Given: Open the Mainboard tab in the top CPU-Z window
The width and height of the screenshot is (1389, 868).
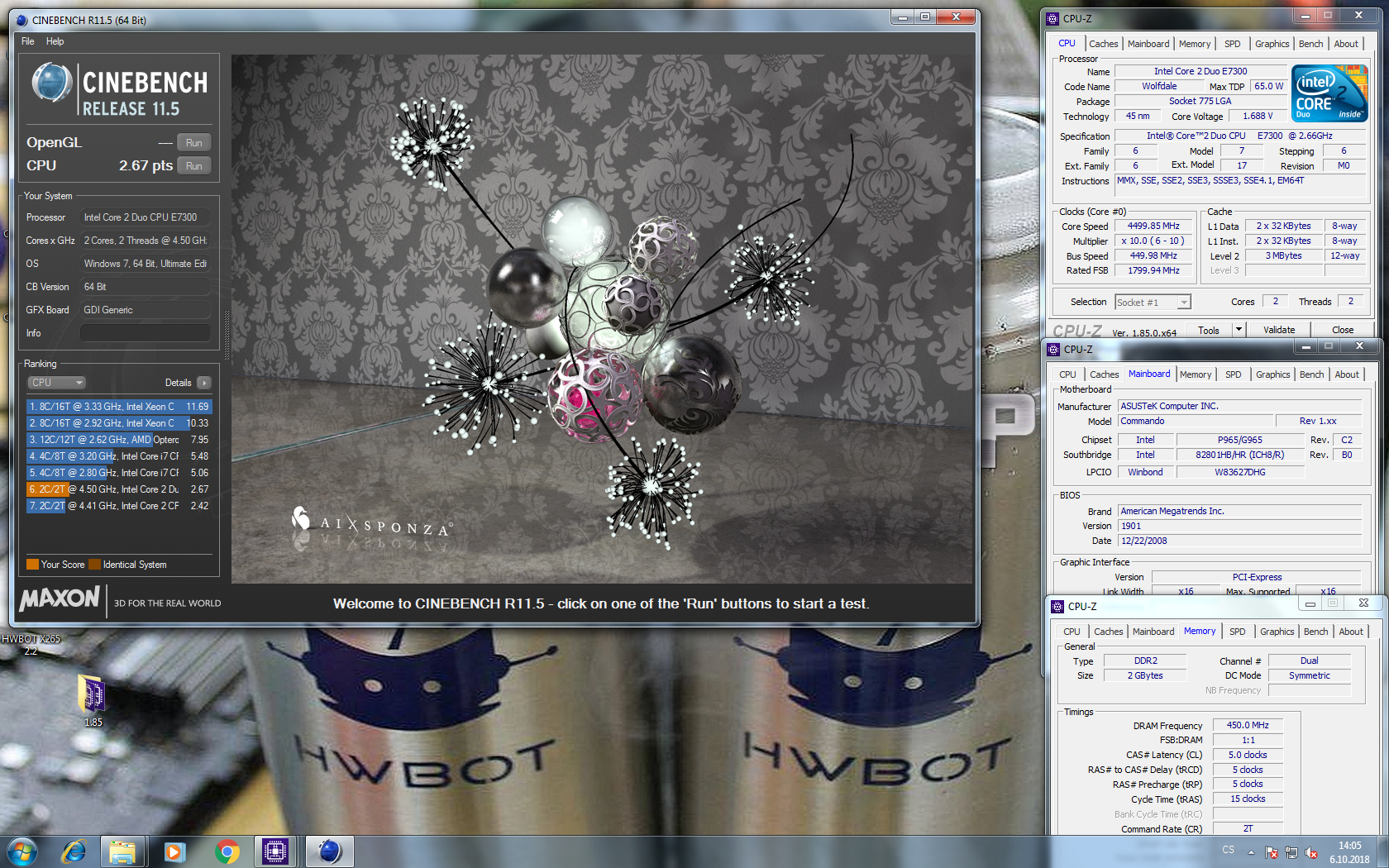Looking at the screenshot, I should [1148, 44].
